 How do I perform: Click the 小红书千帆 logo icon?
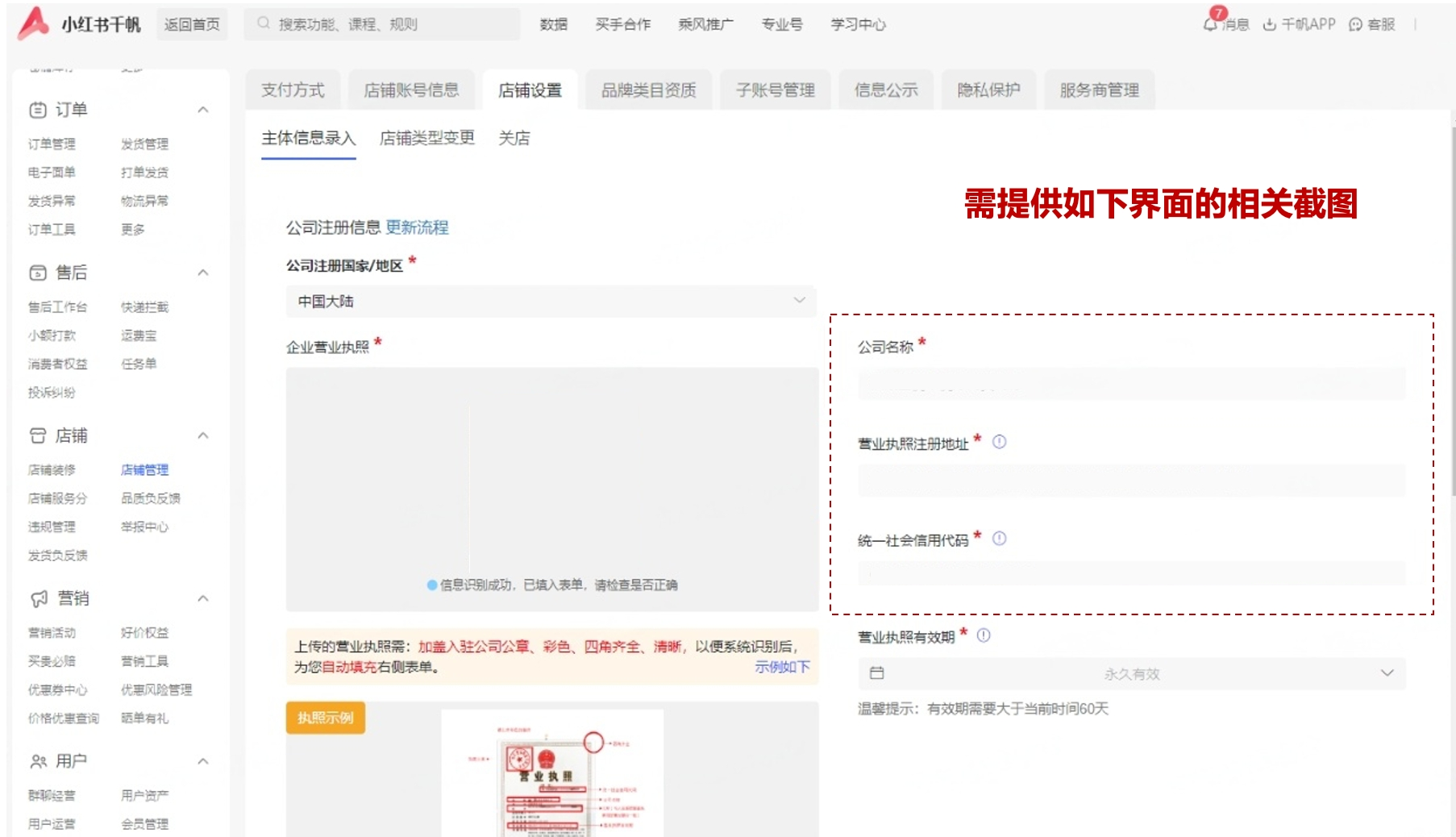tap(34, 23)
